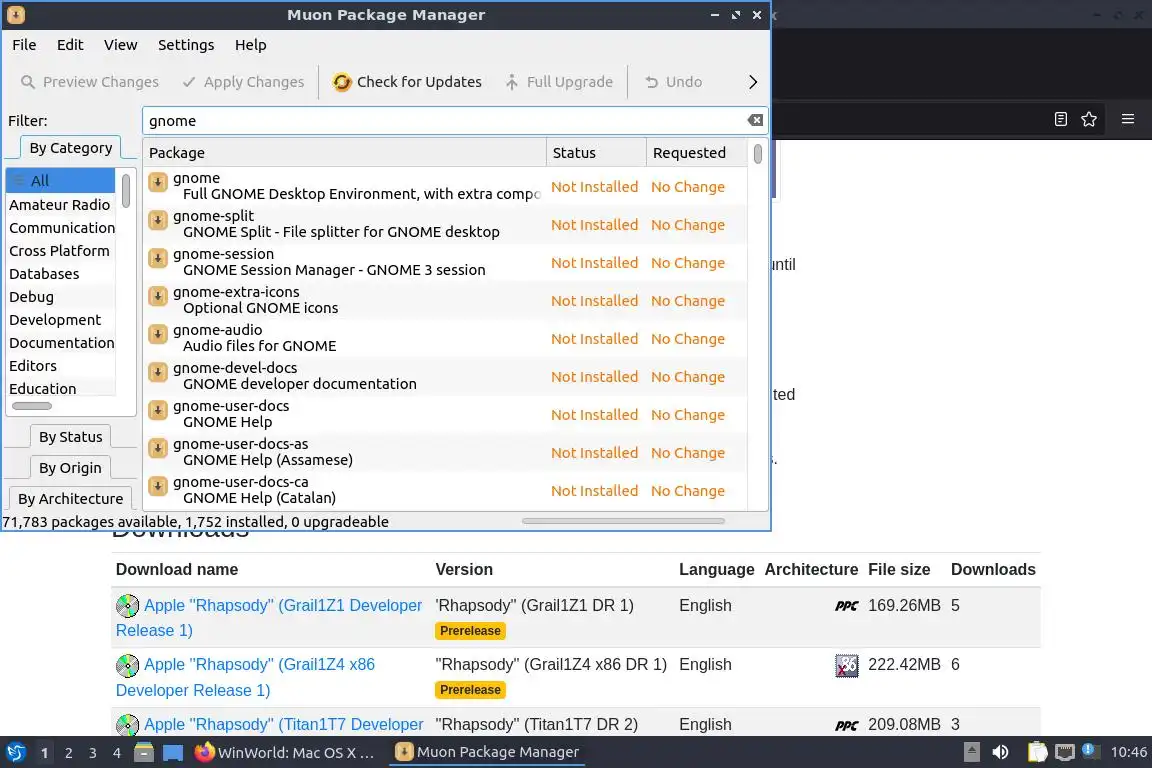
Task: Open the volume control in system tray
Action: pos(1001,753)
